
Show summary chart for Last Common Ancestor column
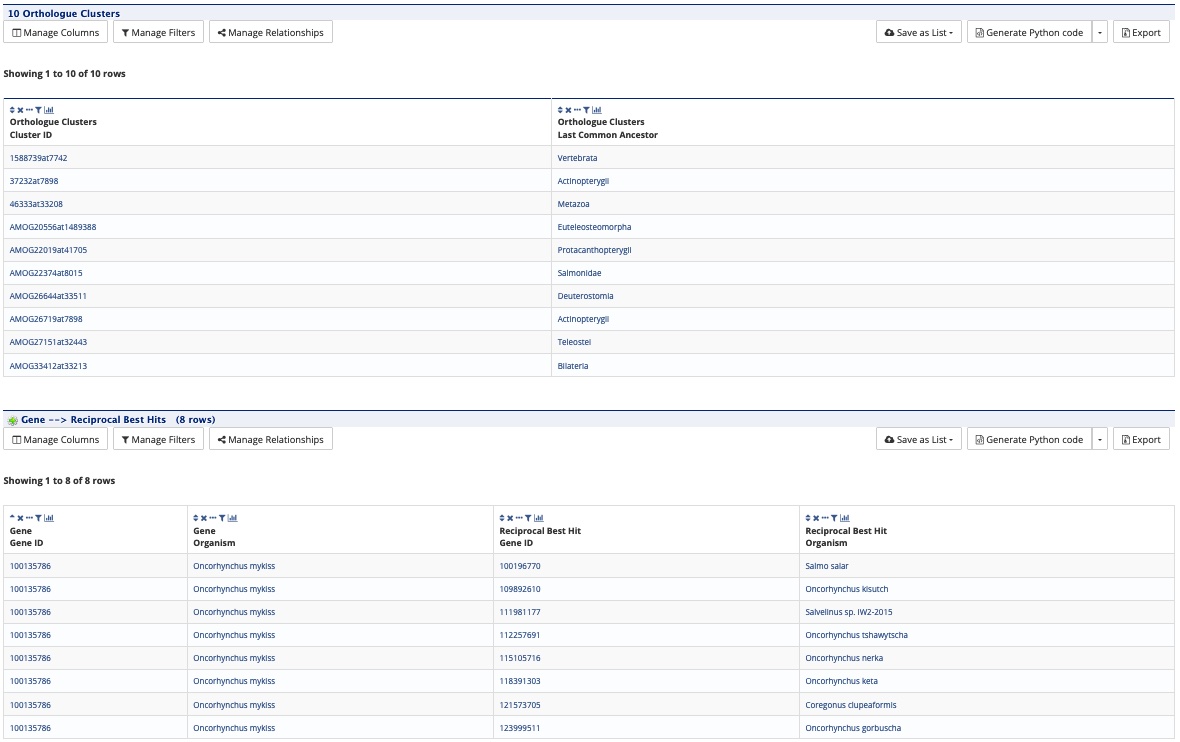click(597, 110)
